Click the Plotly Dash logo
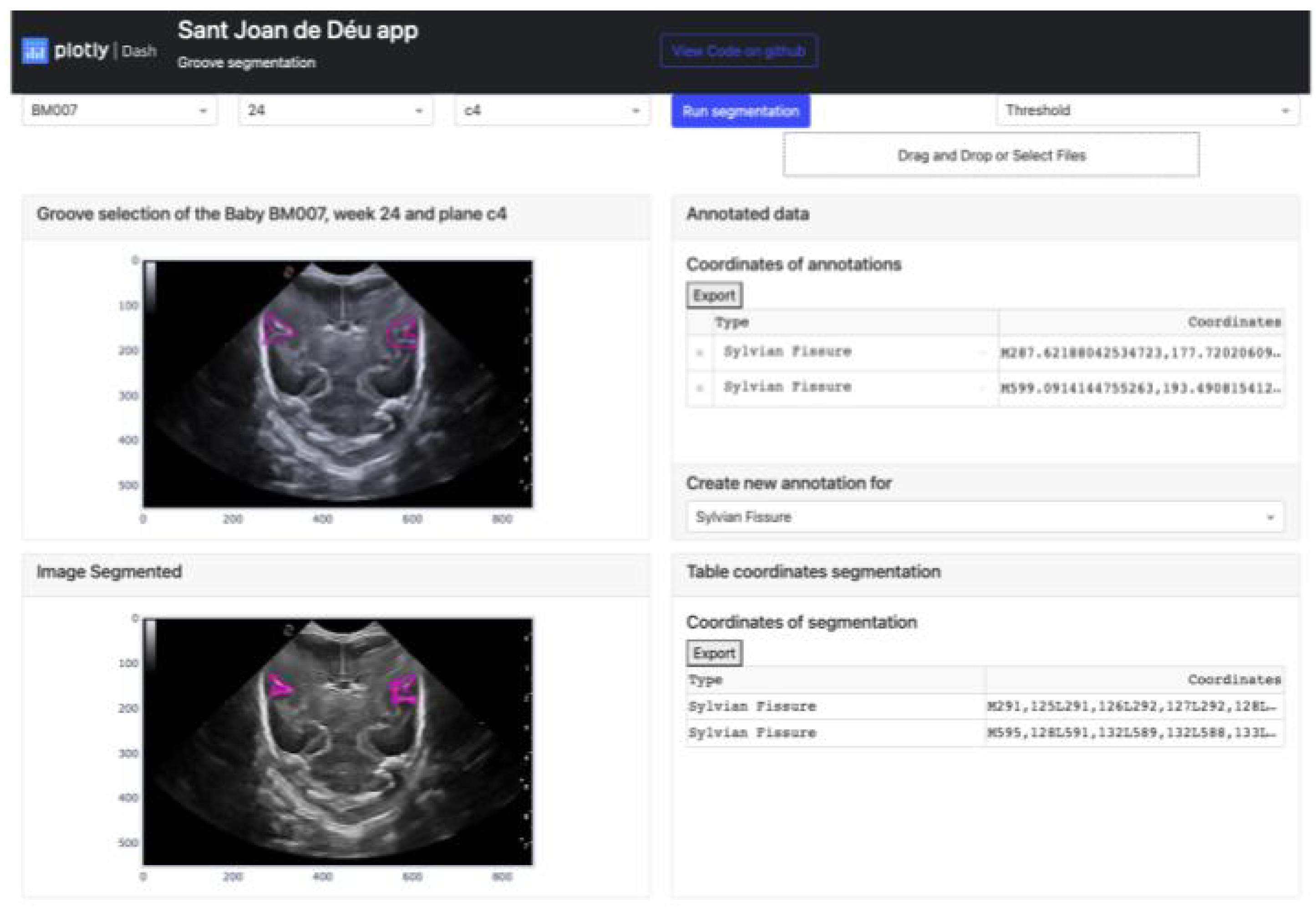1316x912 pixels. click(x=89, y=51)
